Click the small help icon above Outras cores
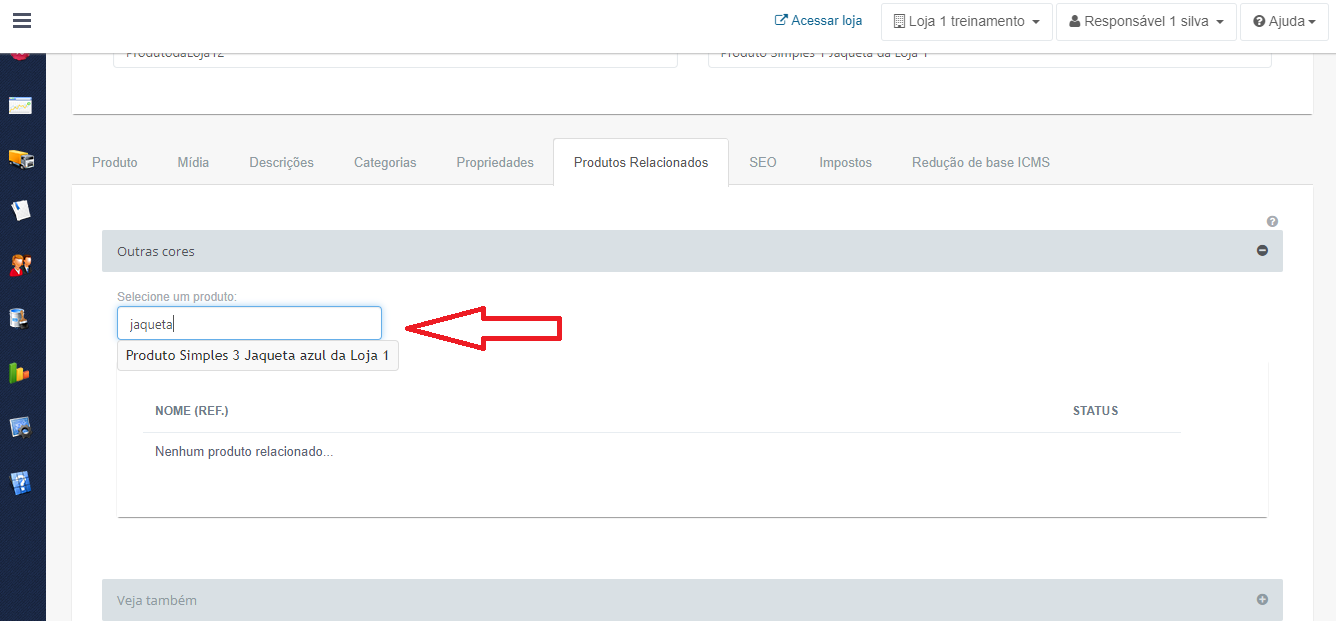 point(1272,221)
